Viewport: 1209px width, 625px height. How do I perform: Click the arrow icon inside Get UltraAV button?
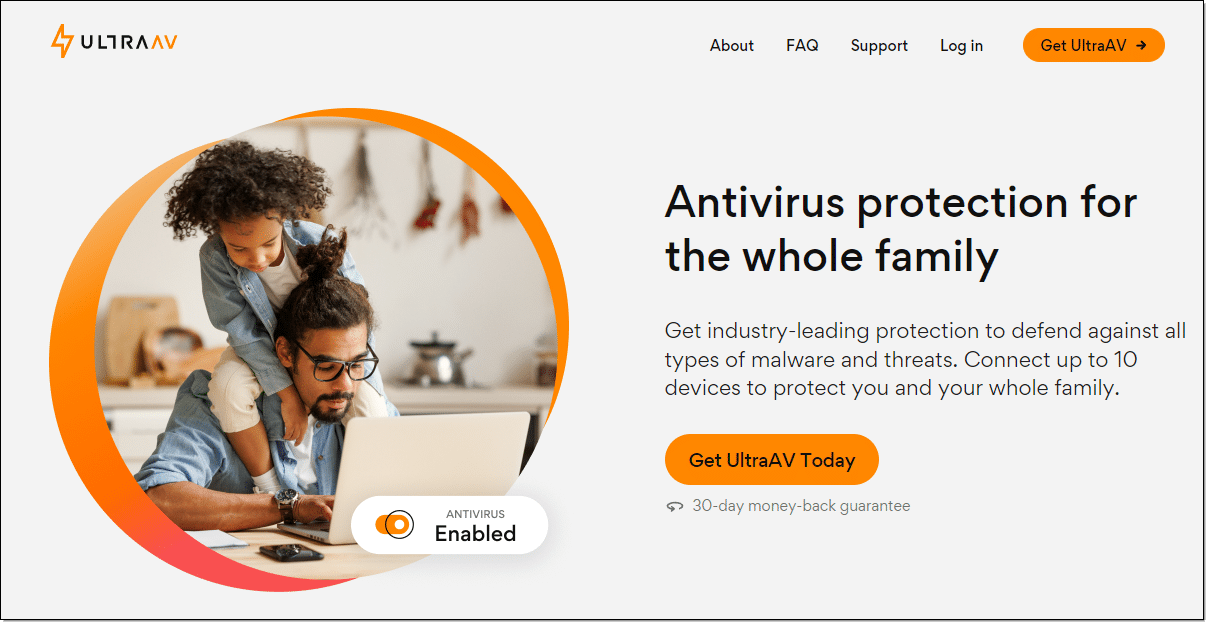tap(1141, 45)
